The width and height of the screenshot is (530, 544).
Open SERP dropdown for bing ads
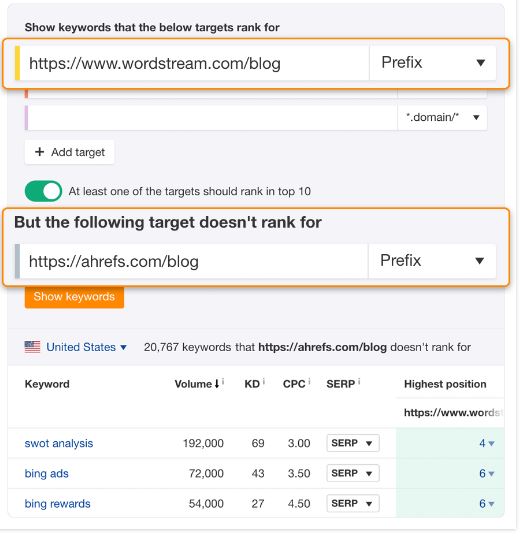click(353, 473)
